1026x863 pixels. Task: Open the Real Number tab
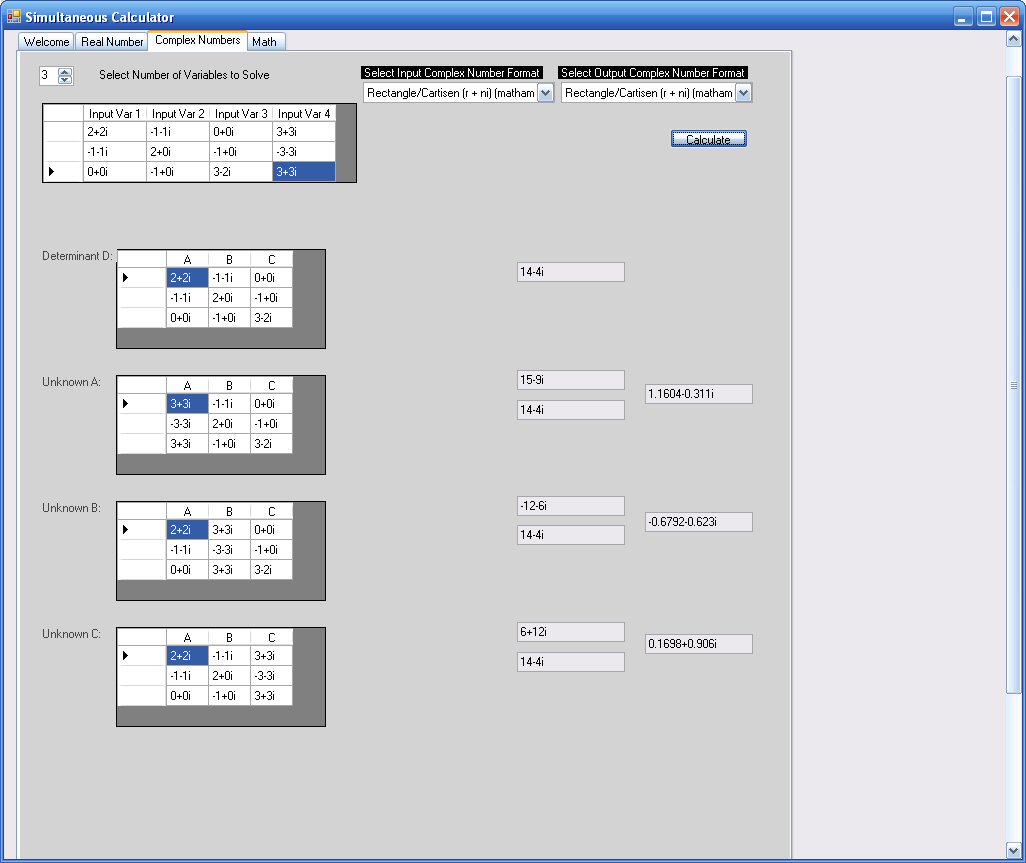112,42
